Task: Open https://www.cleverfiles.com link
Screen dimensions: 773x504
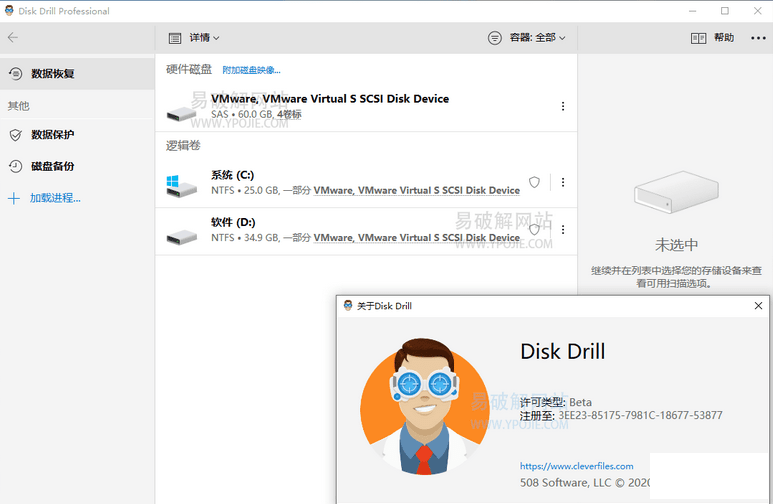Action: click(x=576, y=466)
